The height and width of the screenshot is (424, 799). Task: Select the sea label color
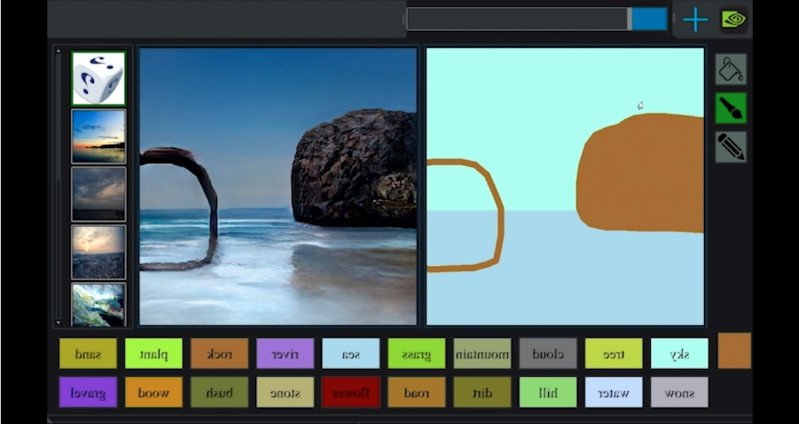(x=351, y=354)
